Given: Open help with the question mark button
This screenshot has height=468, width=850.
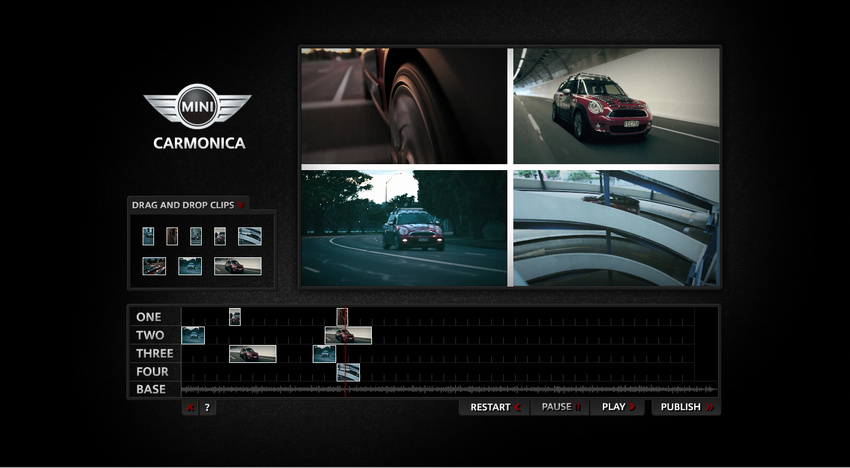Looking at the screenshot, I should click(x=207, y=408).
